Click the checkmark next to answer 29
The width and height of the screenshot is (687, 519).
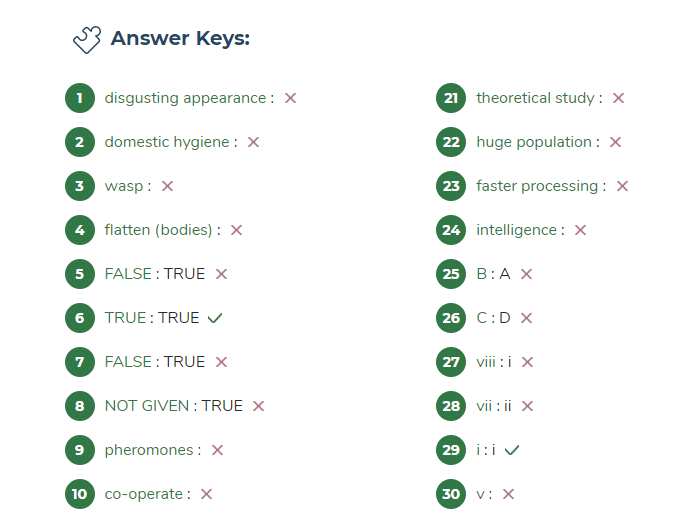click(512, 450)
